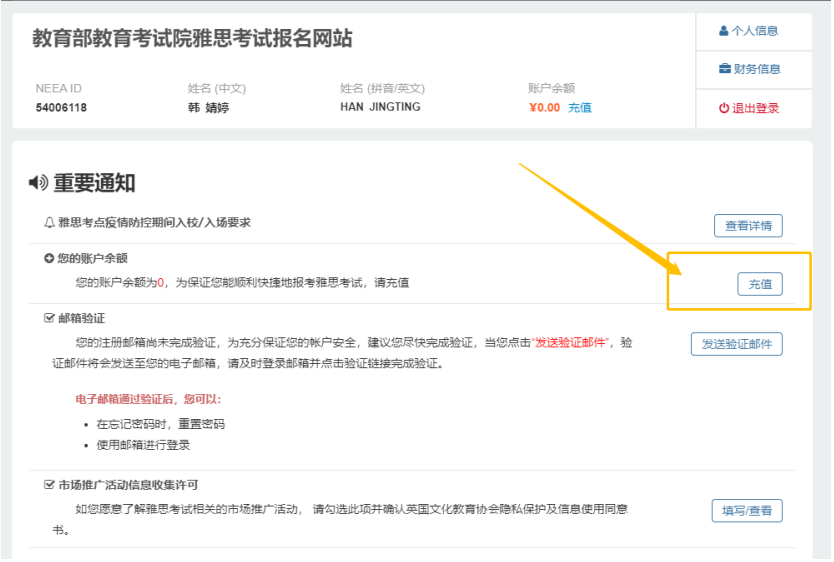Viewport: 834px width, 562px height.
Task: Click the person icon beside 个人信息
Action: click(x=724, y=31)
